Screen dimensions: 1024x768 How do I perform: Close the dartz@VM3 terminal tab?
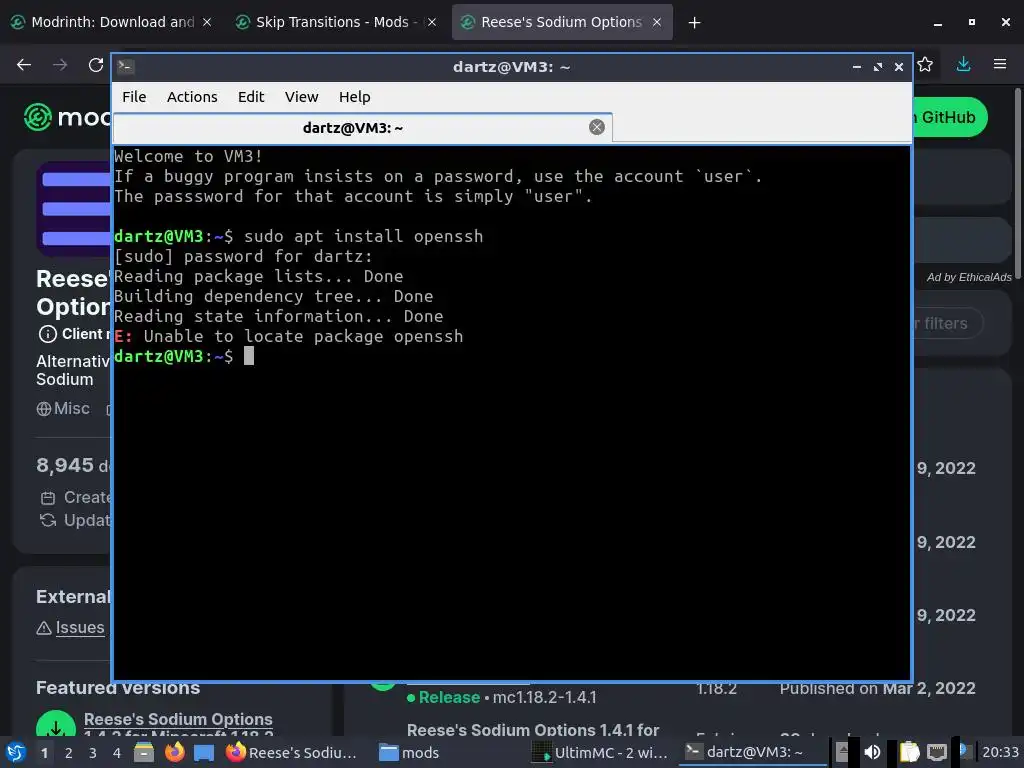pos(597,127)
